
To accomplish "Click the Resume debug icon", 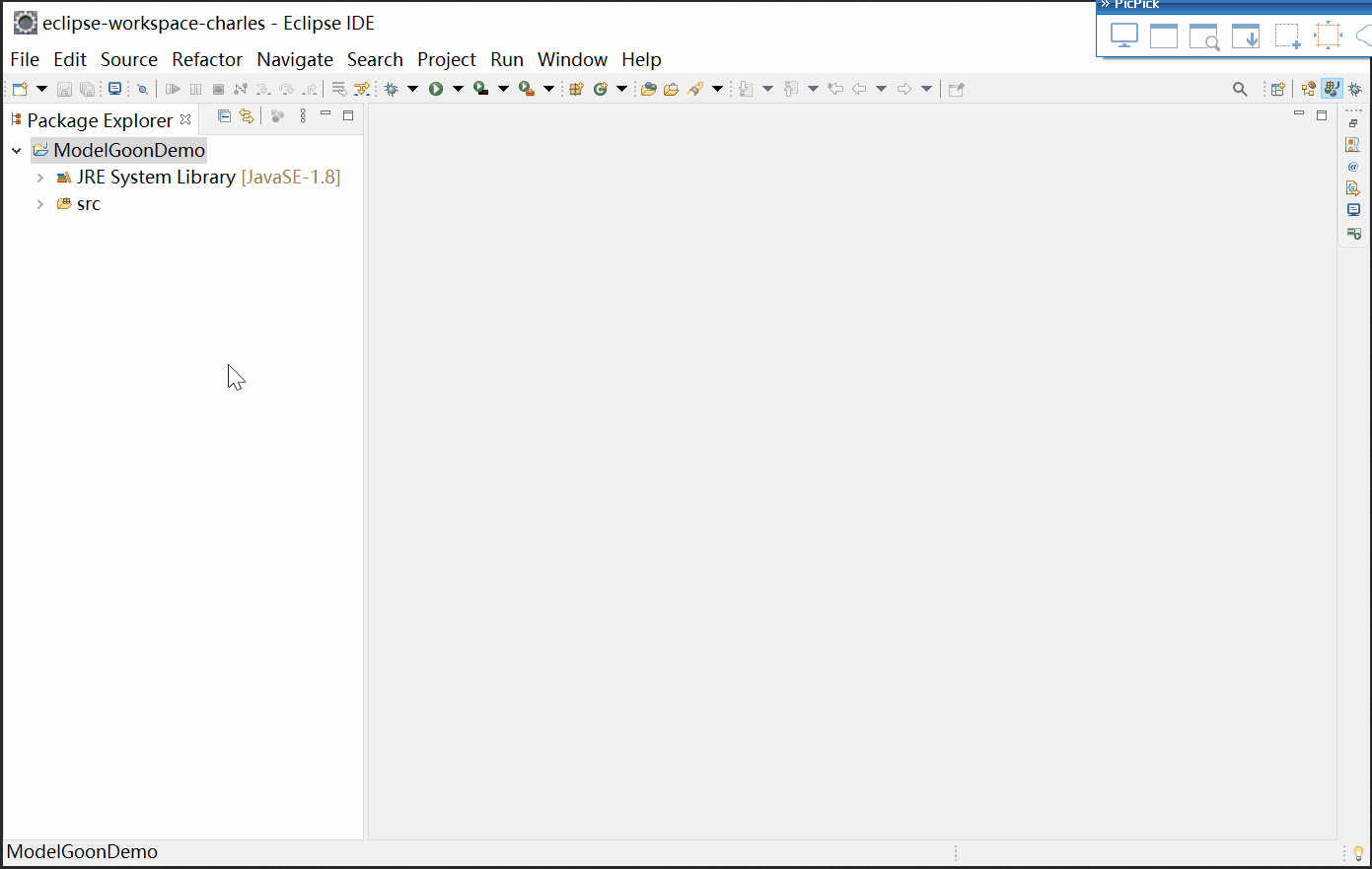I will 173,89.
